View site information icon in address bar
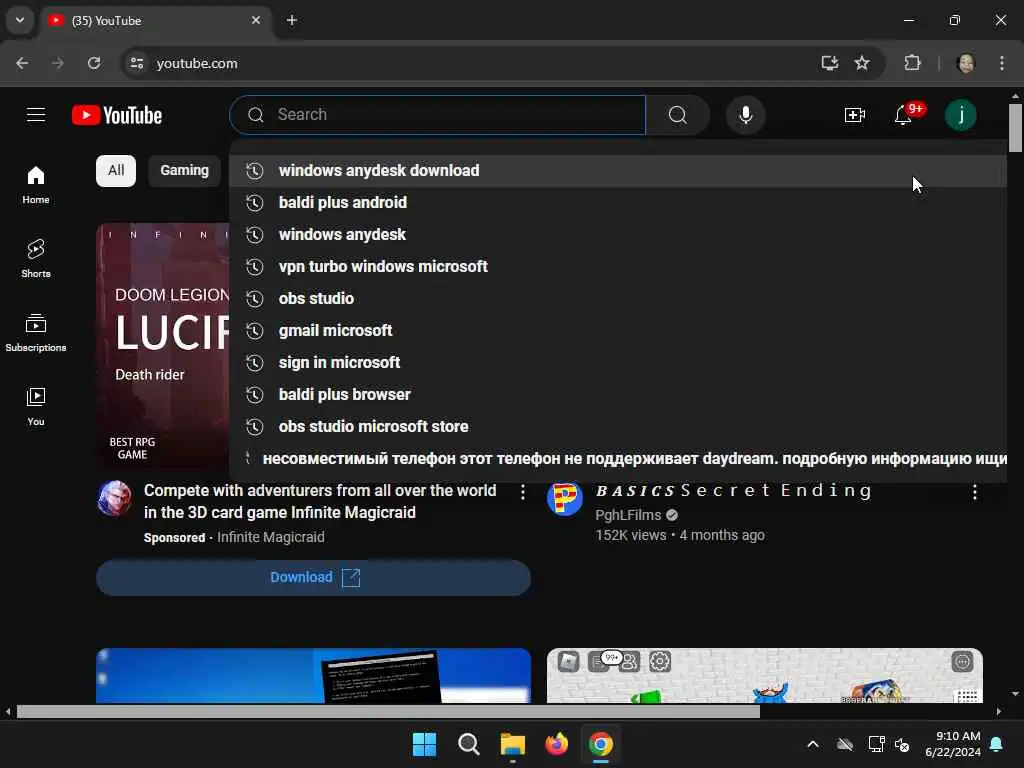Image resolution: width=1024 pixels, height=768 pixels. point(136,63)
